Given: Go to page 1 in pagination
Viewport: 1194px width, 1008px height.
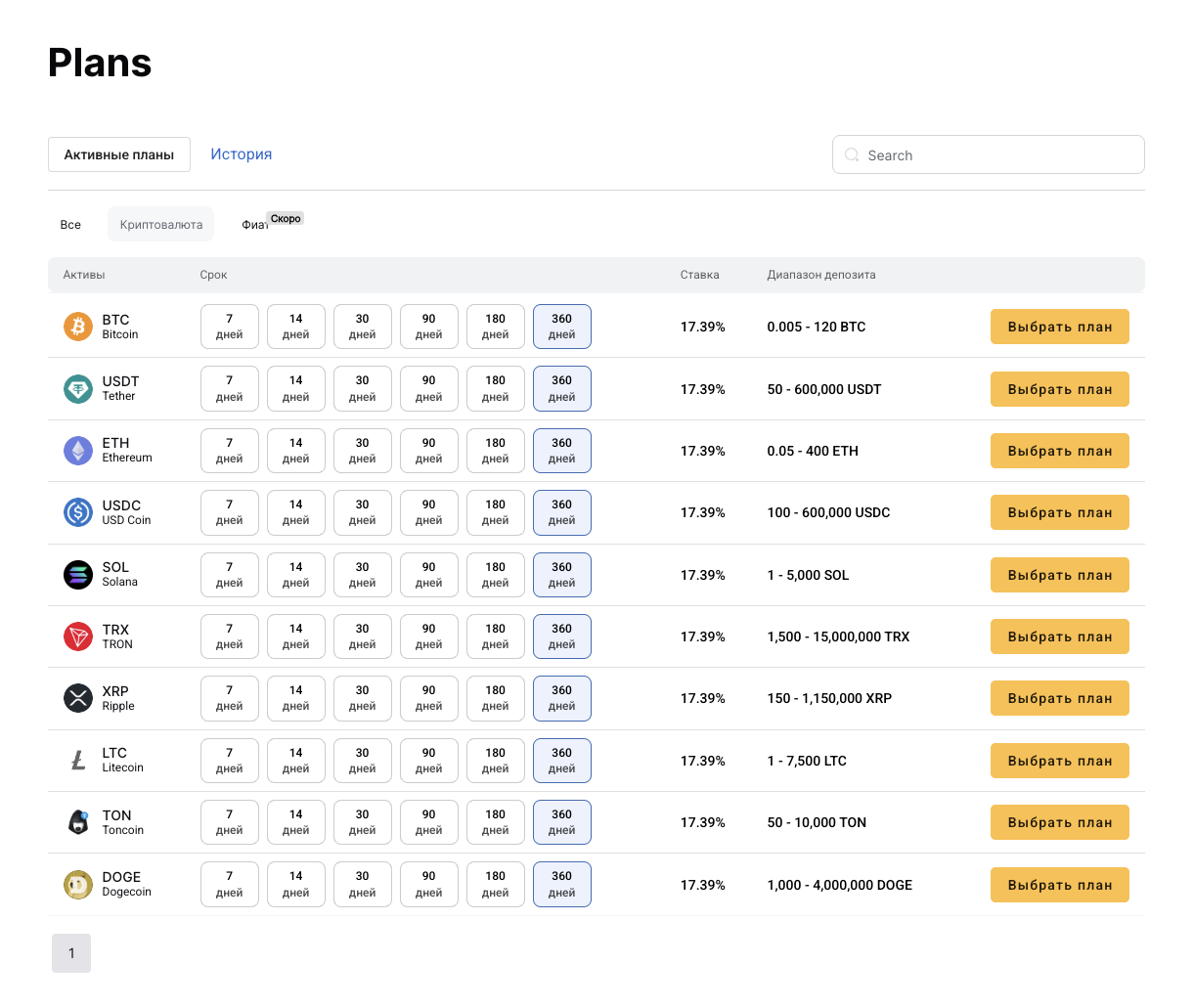Looking at the screenshot, I should (x=71, y=953).
